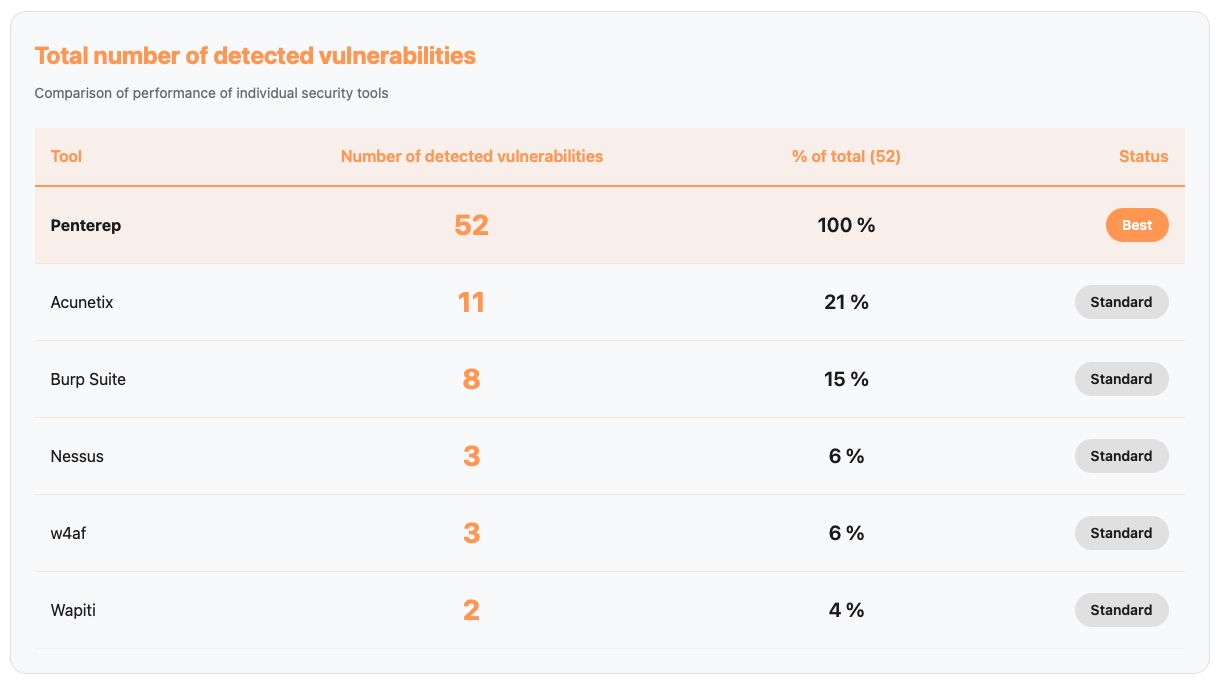Select the w4af tool name
This screenshot has width=1219, height=685.
click(x=68, y=533)
